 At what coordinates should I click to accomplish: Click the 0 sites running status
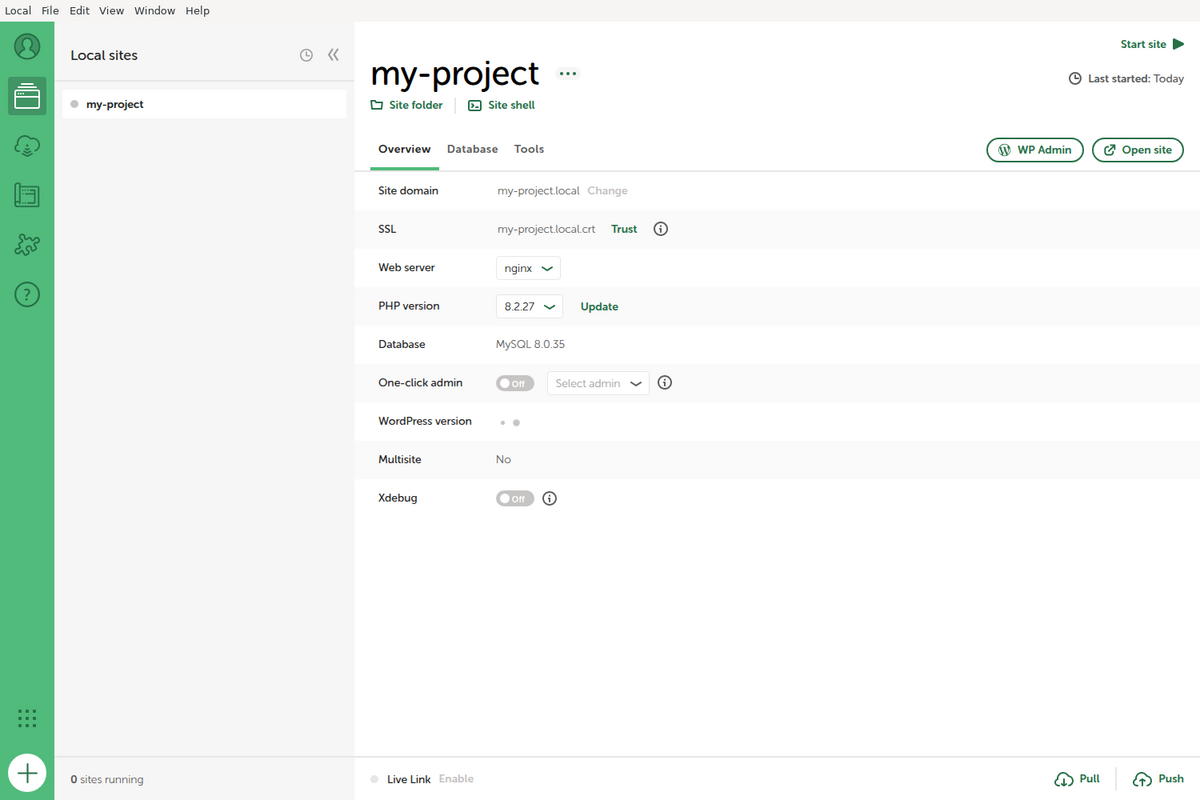tap(107, 779)
